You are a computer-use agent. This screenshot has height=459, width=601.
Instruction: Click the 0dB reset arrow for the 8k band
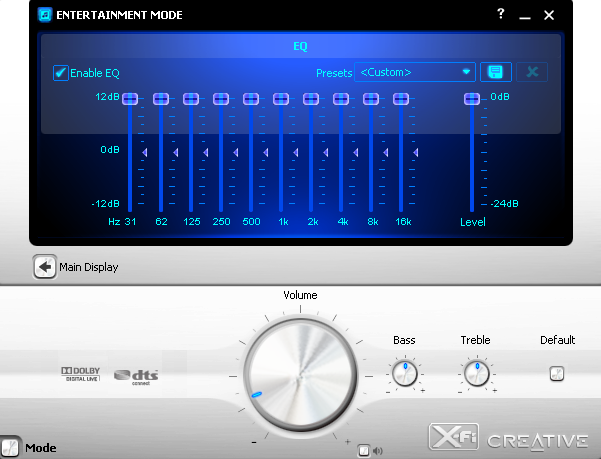click(x=386, y=152)
